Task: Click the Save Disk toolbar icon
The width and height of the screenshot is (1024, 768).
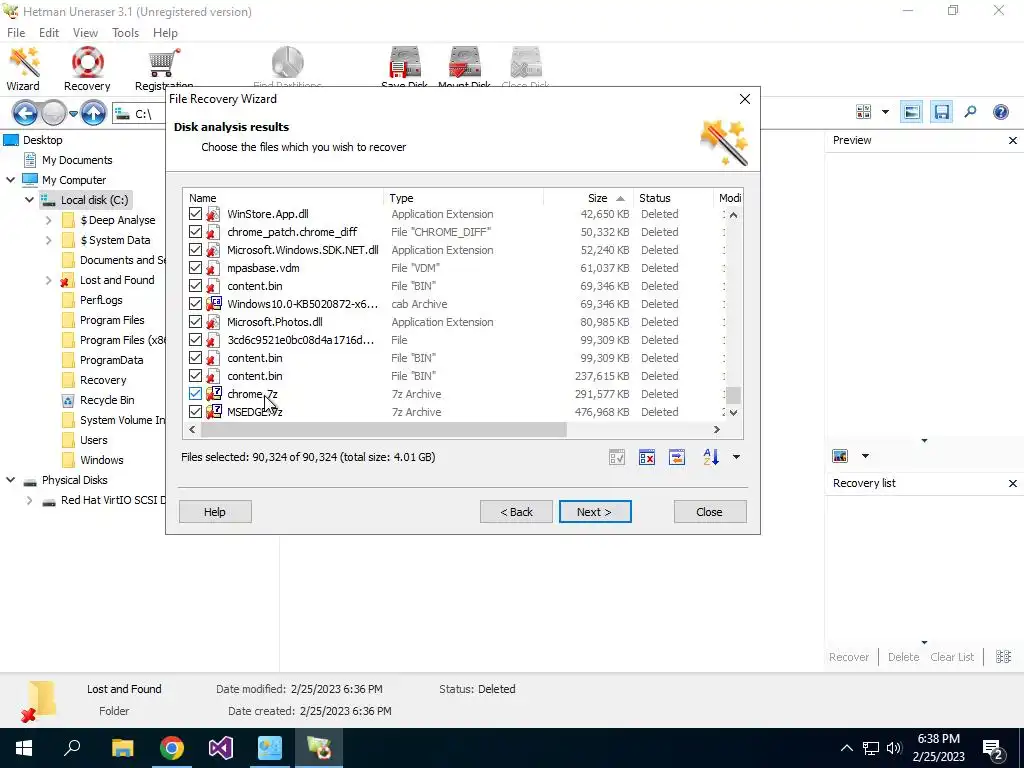Action: coord(405,63)
